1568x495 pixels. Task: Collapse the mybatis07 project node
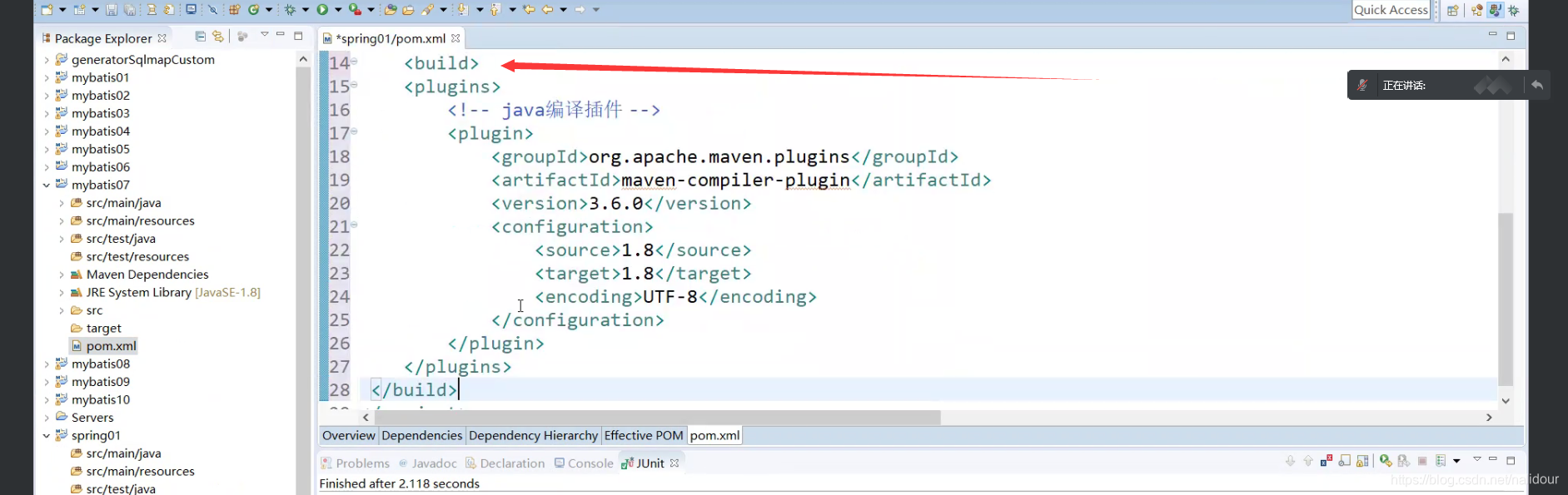[x=47, y=185]
